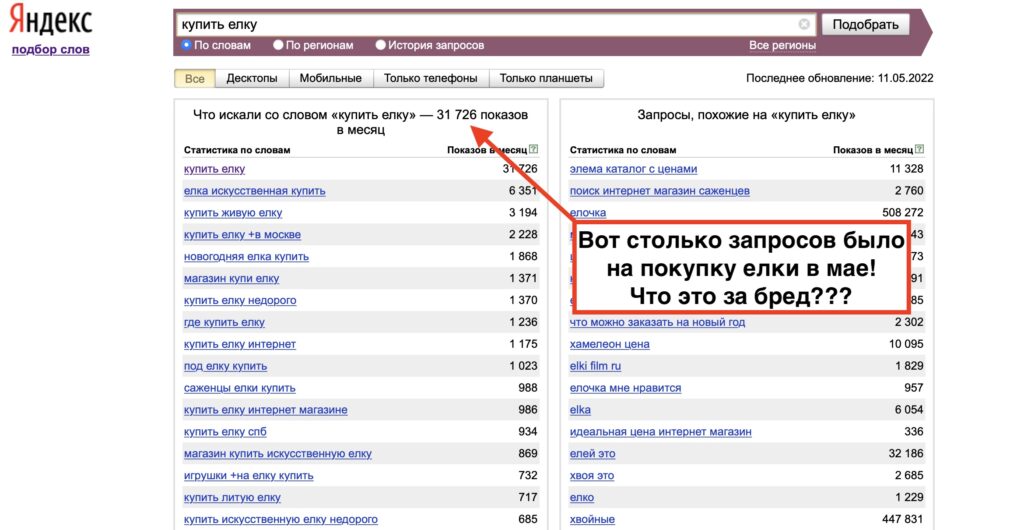Image resolution: width=1024 pixels, height=530 pixels.
Task: Open купить елку недорого link
Action: click(x=240, y=300)
